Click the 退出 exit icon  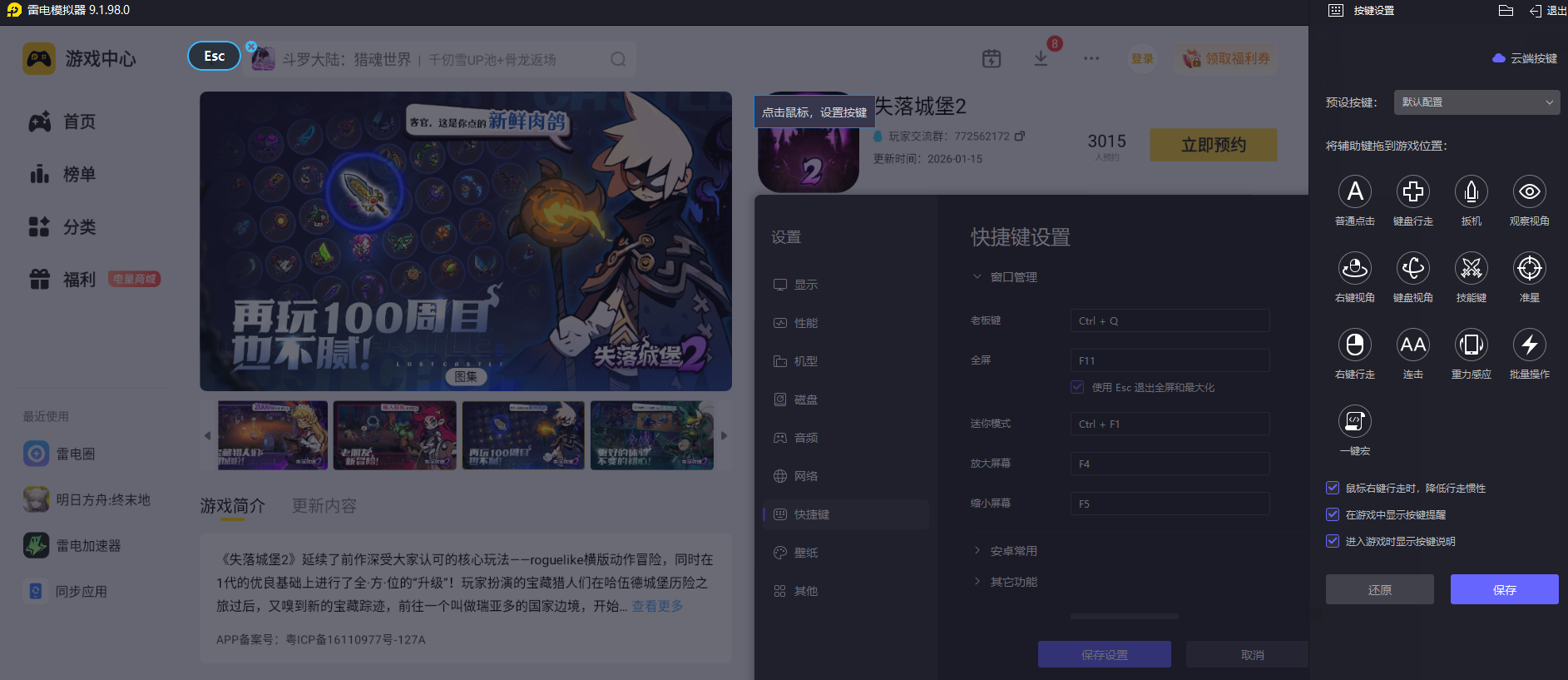1536,11
